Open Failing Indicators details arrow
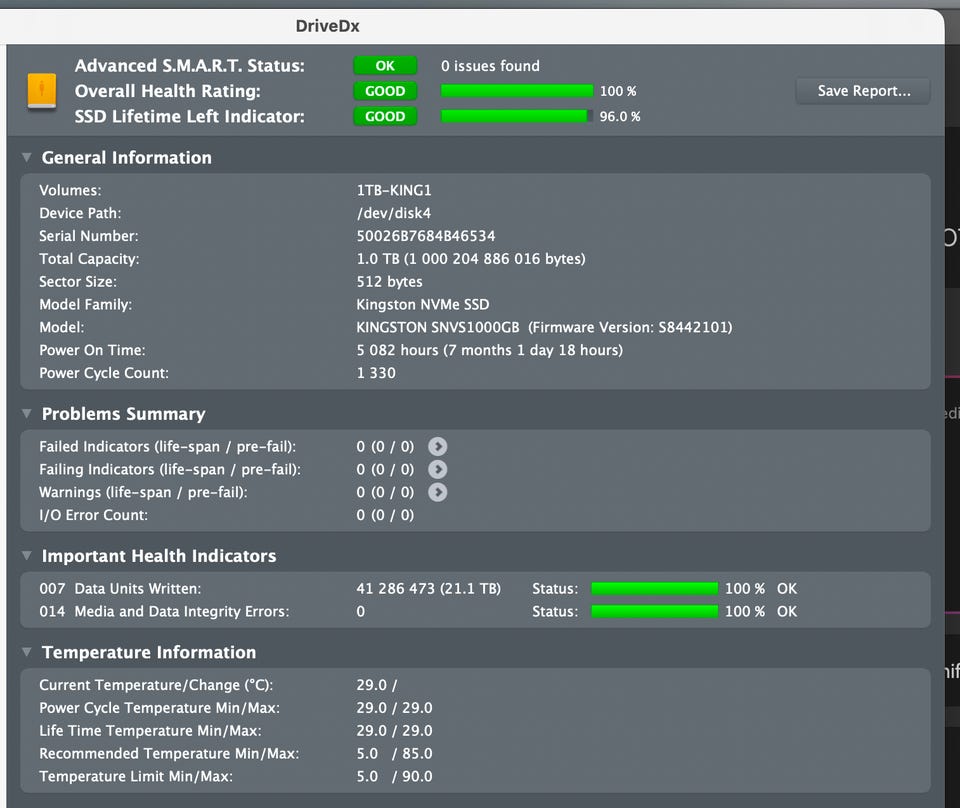The width and height of the screenshot is (960, 808). (x=437, y=469)
